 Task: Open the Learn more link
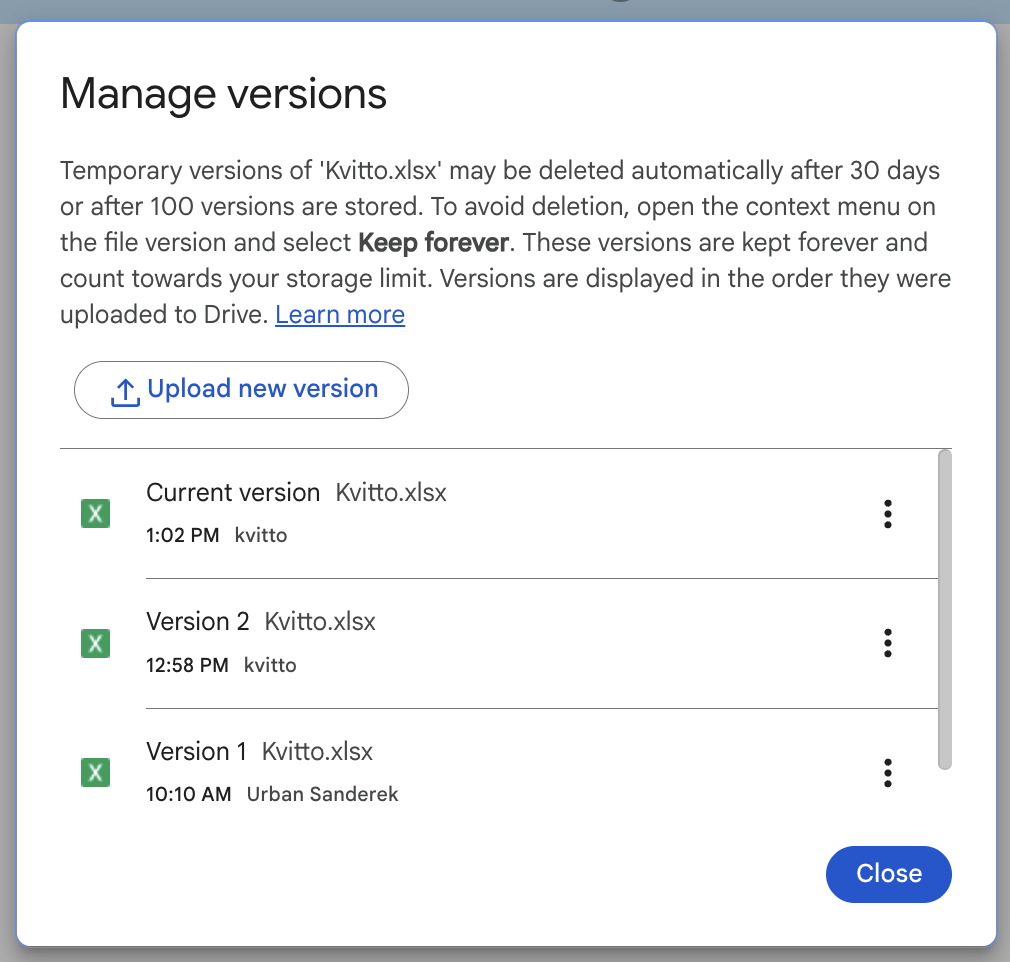pos(340,315)
